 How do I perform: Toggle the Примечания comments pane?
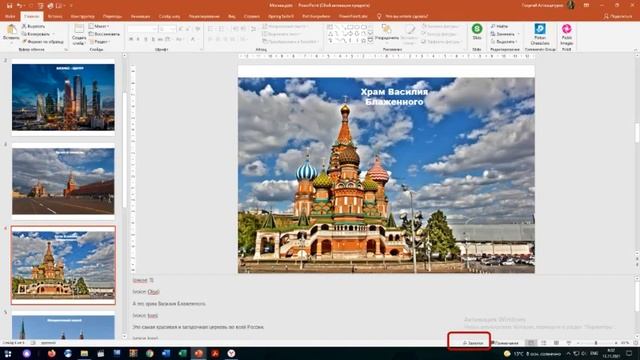pyautogui.click(x=505, y=343)
